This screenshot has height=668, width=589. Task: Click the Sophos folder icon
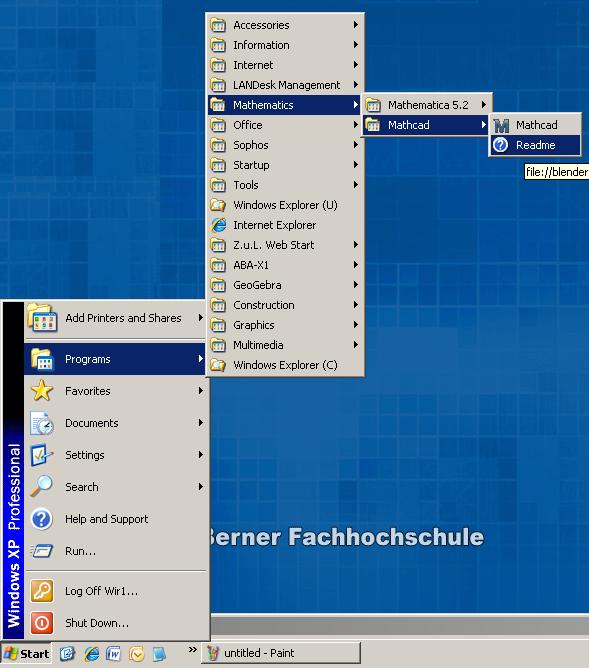(218, 145)
